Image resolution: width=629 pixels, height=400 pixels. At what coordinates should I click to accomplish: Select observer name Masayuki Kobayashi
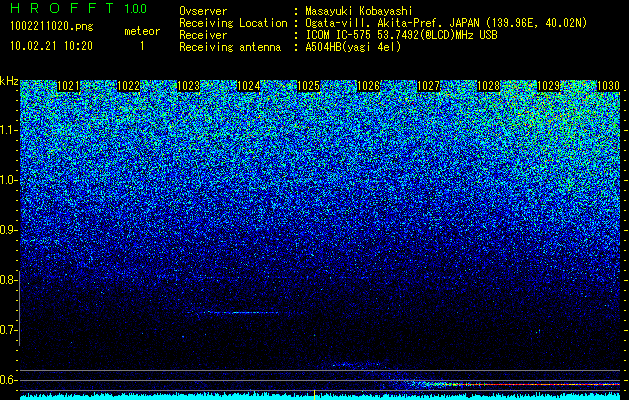359,11
